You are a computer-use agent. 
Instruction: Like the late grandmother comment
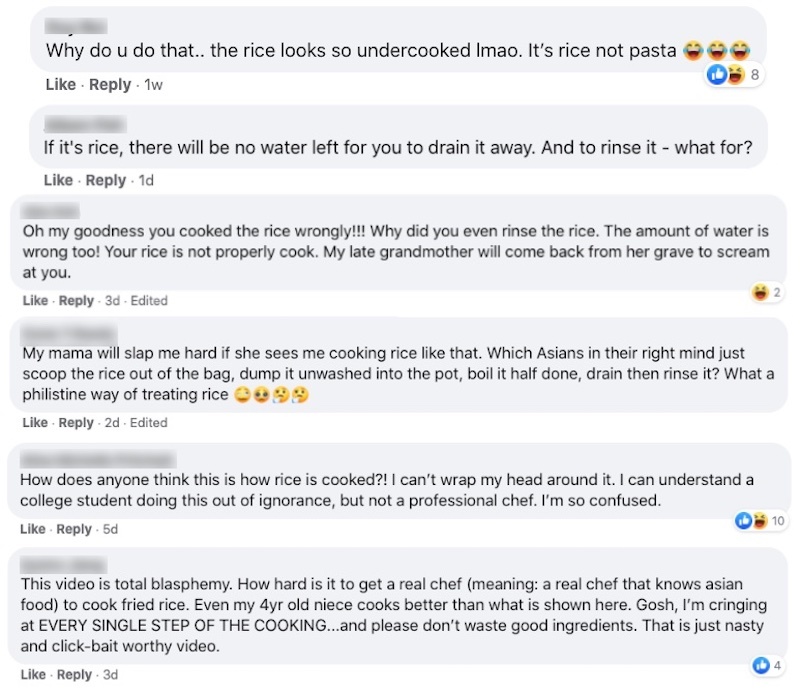pyautogui.click(x=35, y=301)
